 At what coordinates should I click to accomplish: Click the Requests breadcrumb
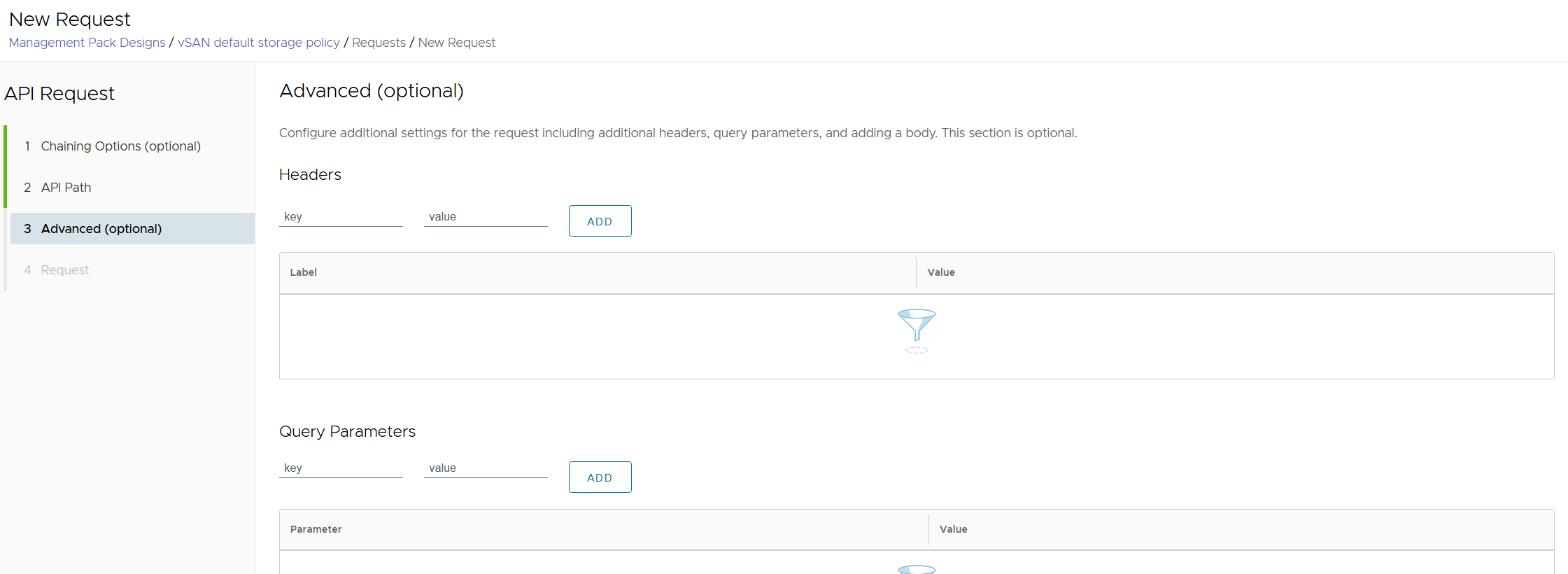tap(379, 43)
